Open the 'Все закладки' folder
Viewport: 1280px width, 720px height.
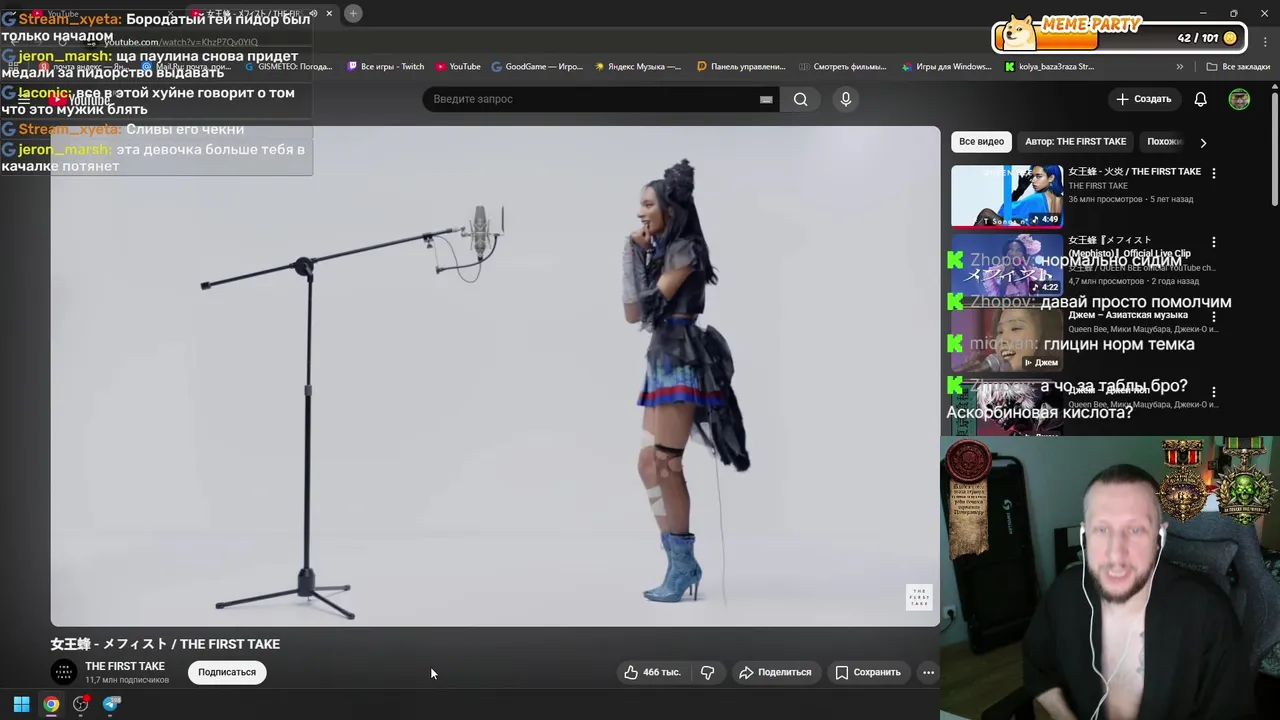point(1238,67)
